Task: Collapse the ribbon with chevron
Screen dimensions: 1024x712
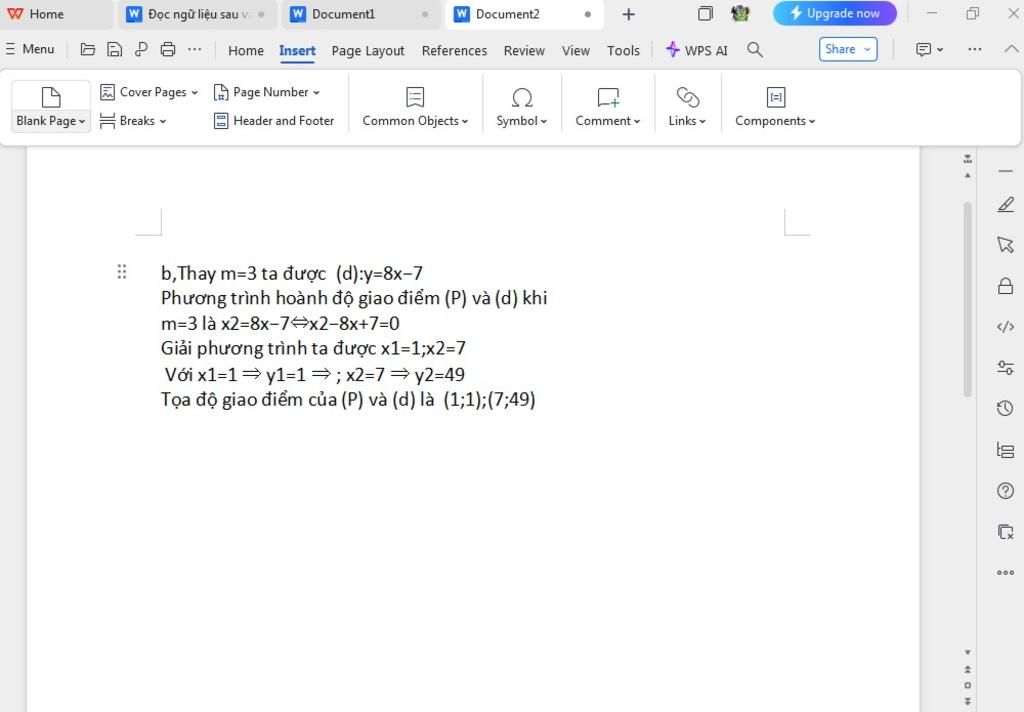Action: 1011,49
